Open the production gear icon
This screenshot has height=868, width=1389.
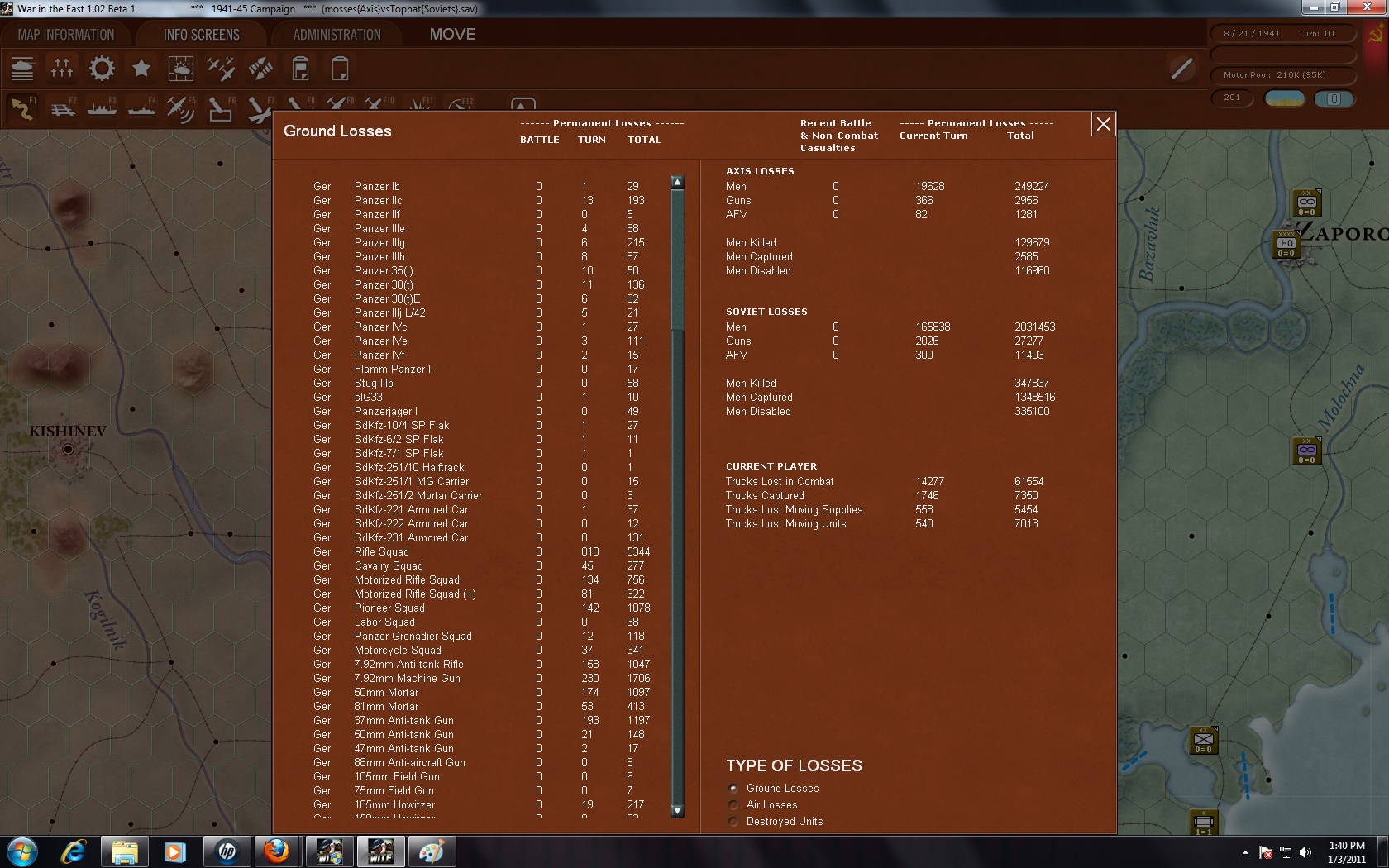tap(102, 69)
